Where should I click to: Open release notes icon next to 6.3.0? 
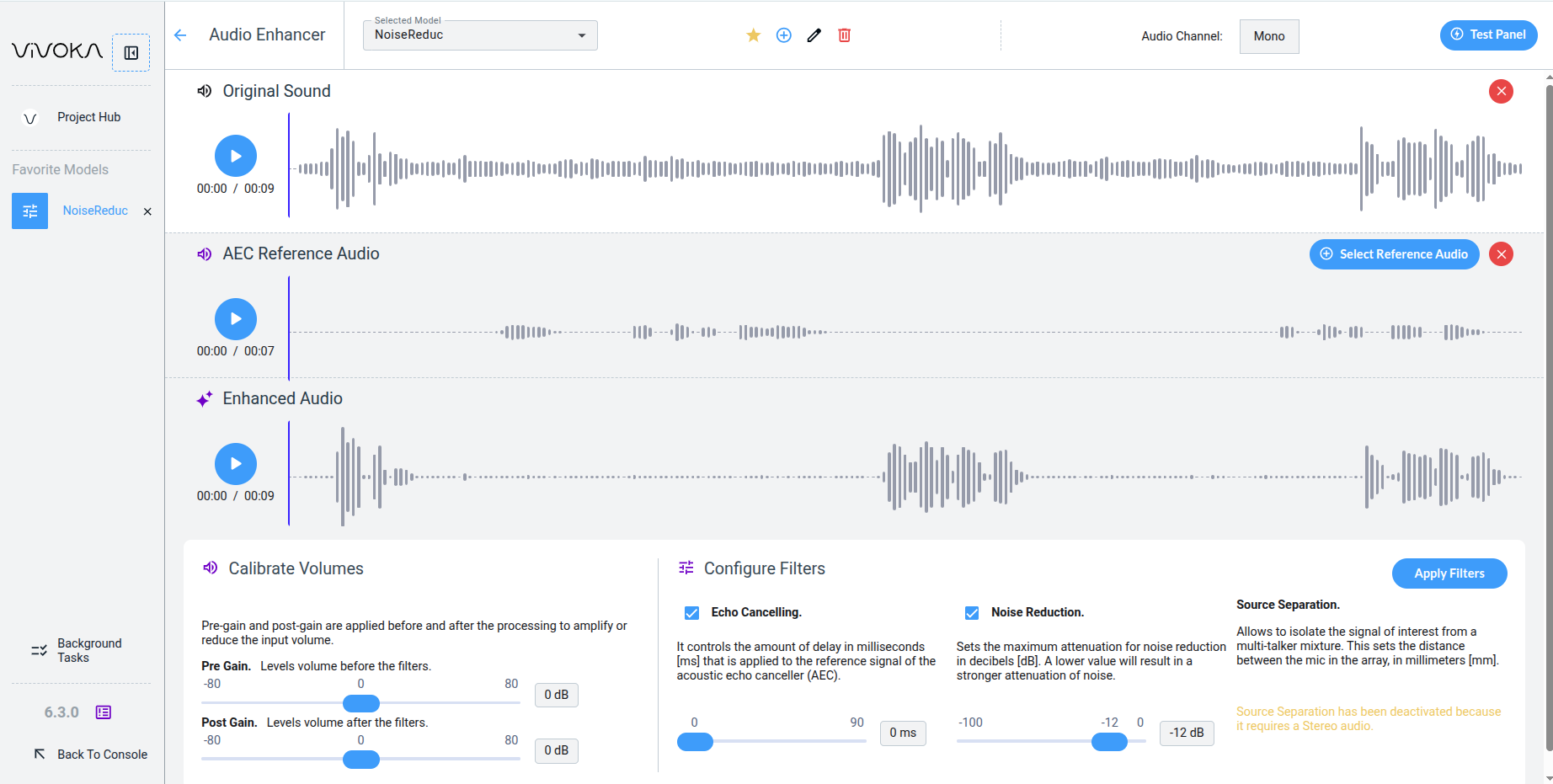(x=104, y=712)
